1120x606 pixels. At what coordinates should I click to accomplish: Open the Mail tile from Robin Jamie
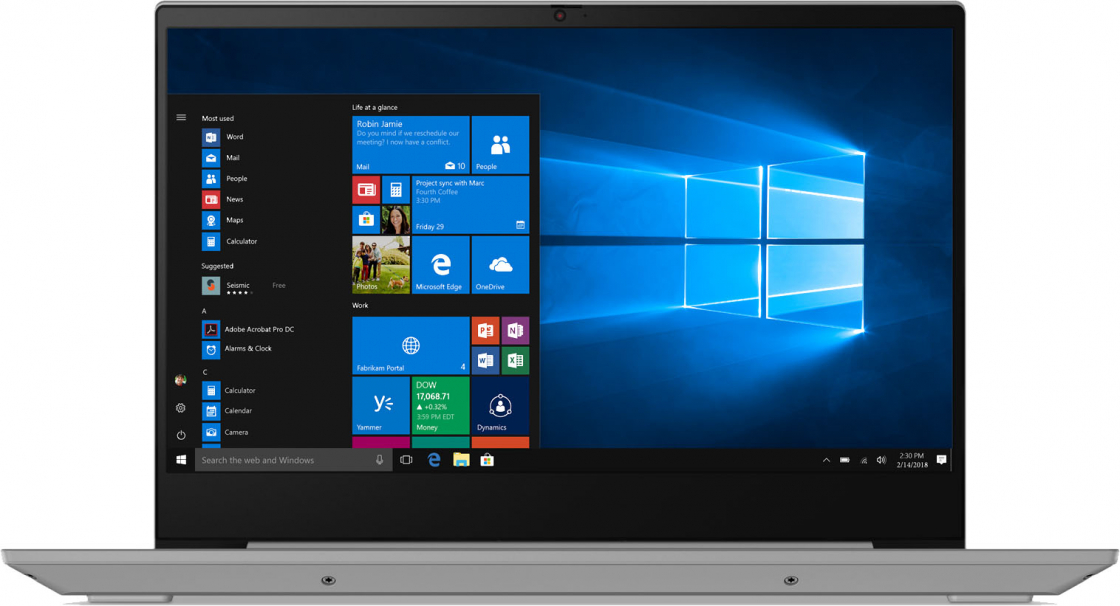coord(410,145)
